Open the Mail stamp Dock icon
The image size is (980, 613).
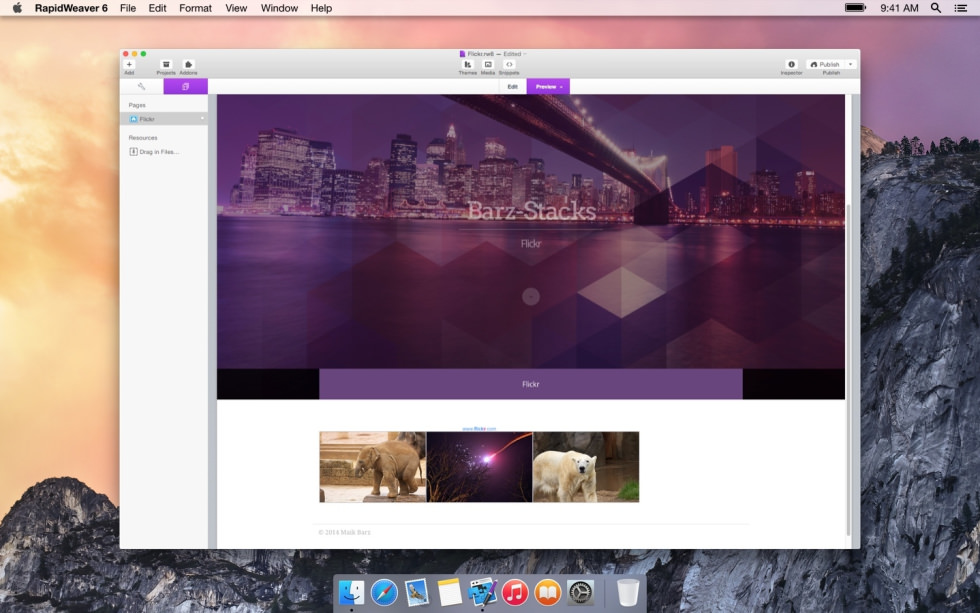(x=416, y=592)
